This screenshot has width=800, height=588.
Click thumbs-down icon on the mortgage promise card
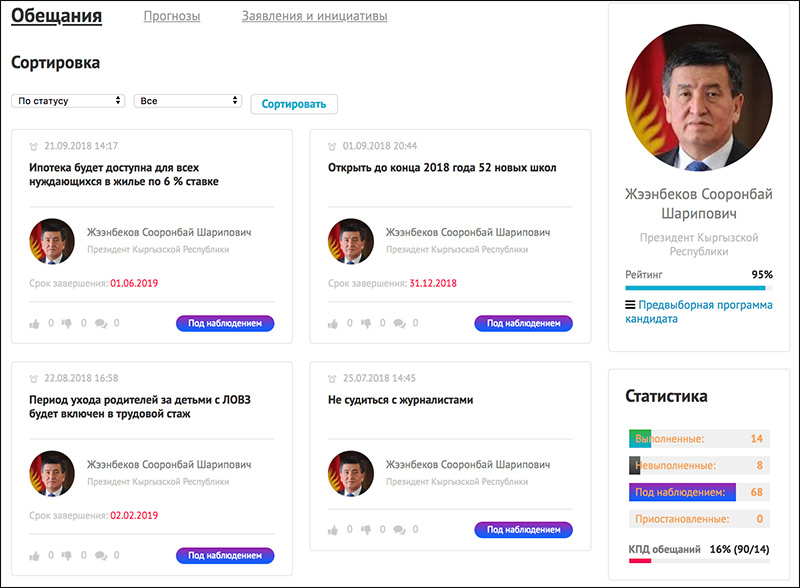[x=67, y=323]
